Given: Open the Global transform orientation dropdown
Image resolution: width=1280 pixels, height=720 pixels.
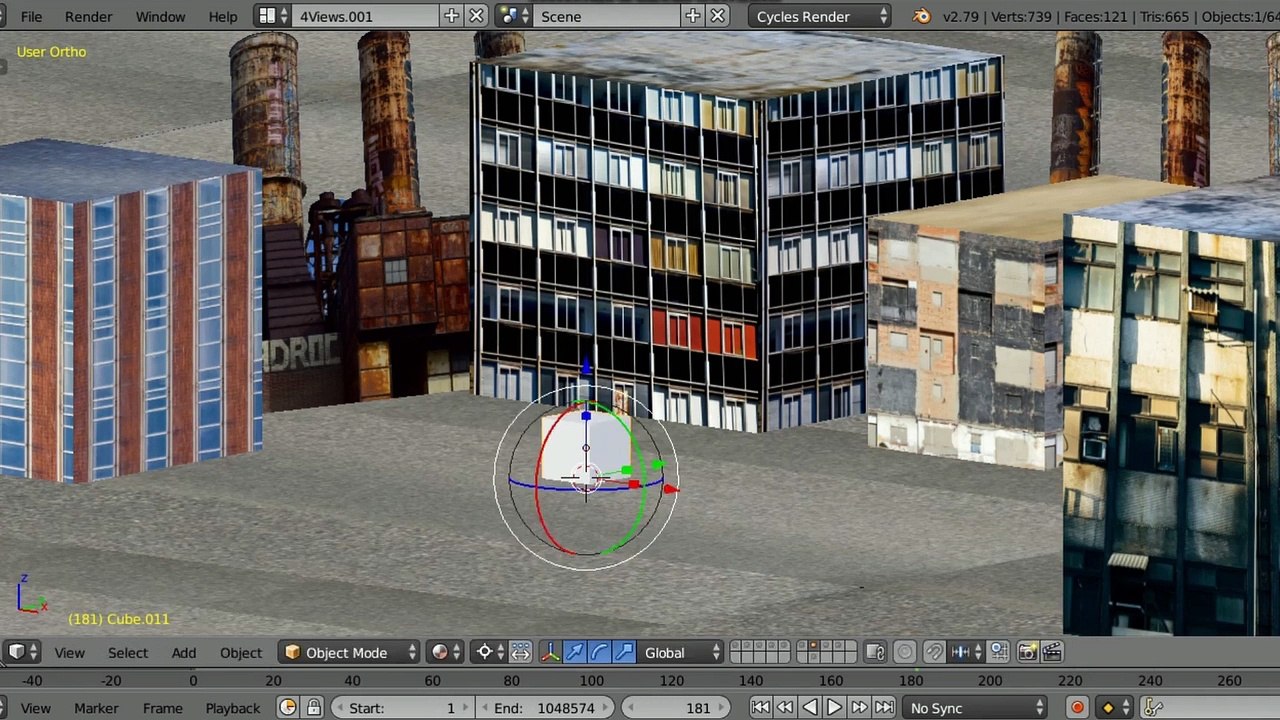Looking at the screenshot, I should click(x=680, y=652).
